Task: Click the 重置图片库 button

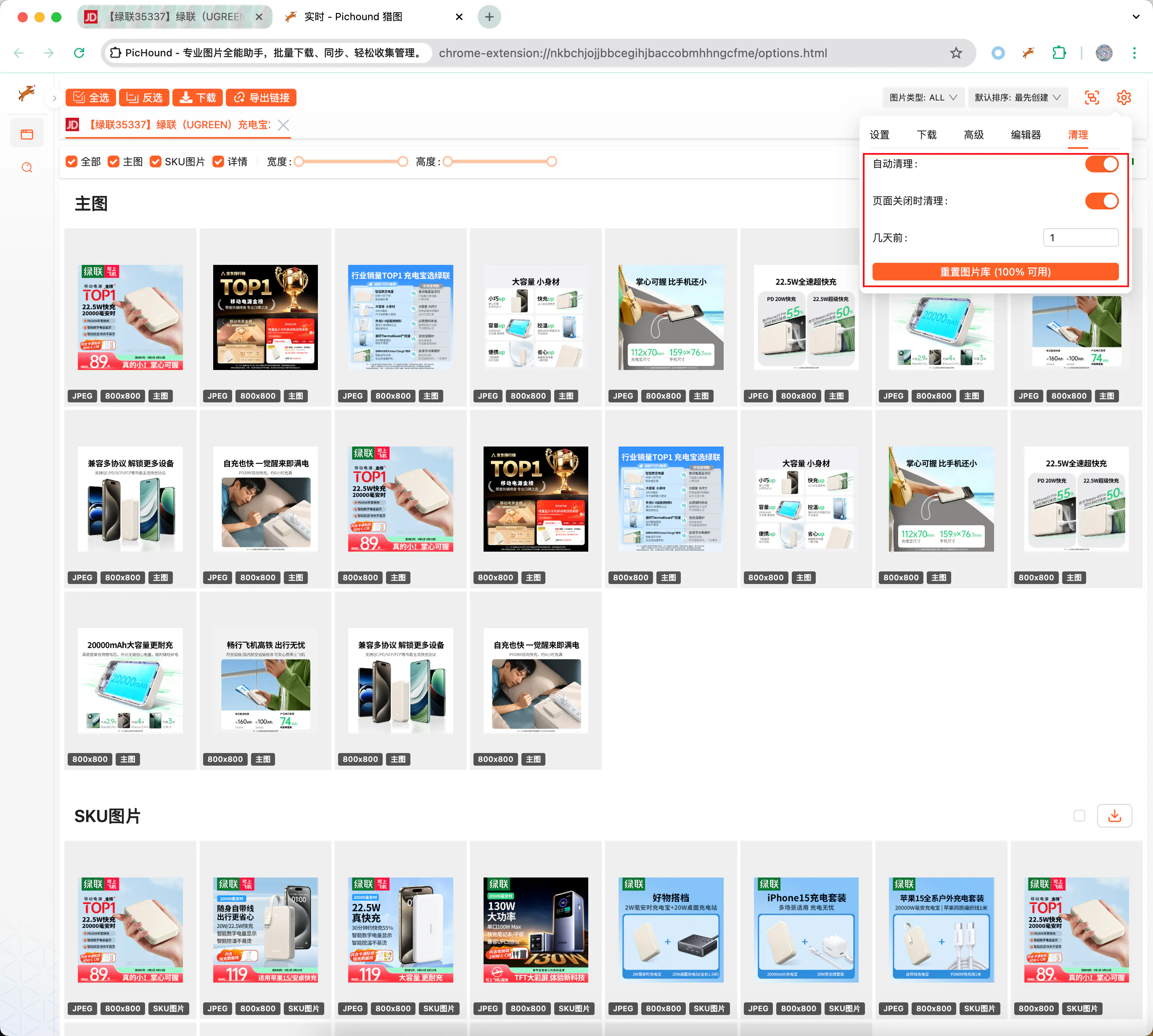Action: coord(995,272)
